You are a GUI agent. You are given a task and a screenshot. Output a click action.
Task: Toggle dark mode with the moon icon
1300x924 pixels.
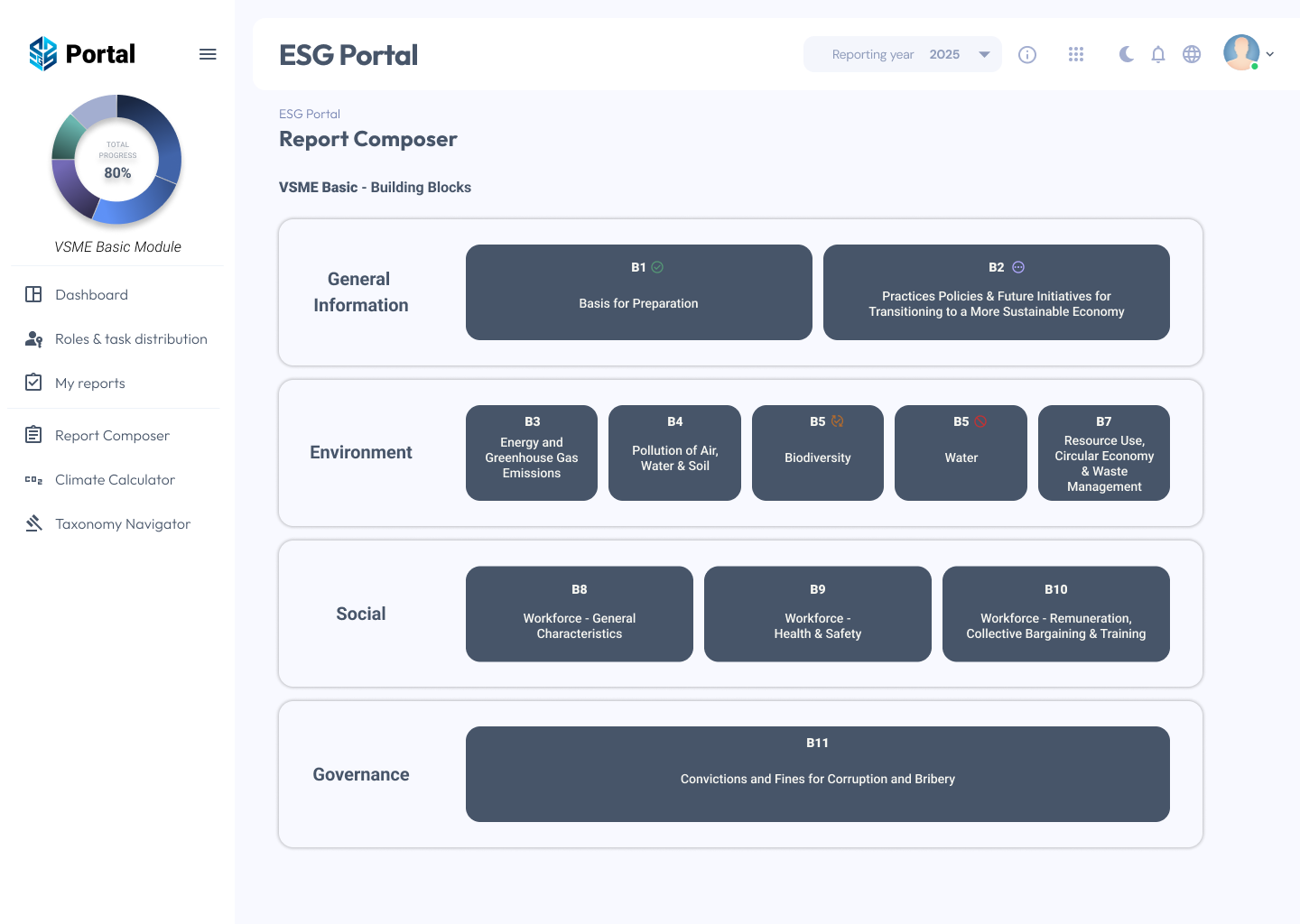(x=1126, y=54)
